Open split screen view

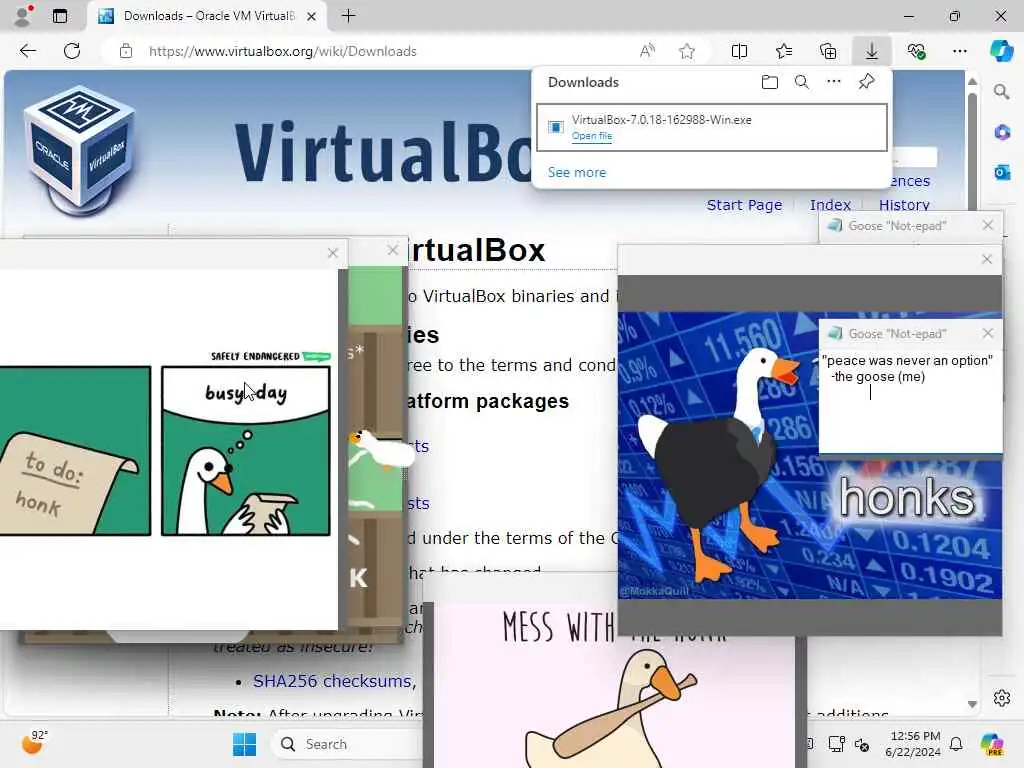pos(739,51)
